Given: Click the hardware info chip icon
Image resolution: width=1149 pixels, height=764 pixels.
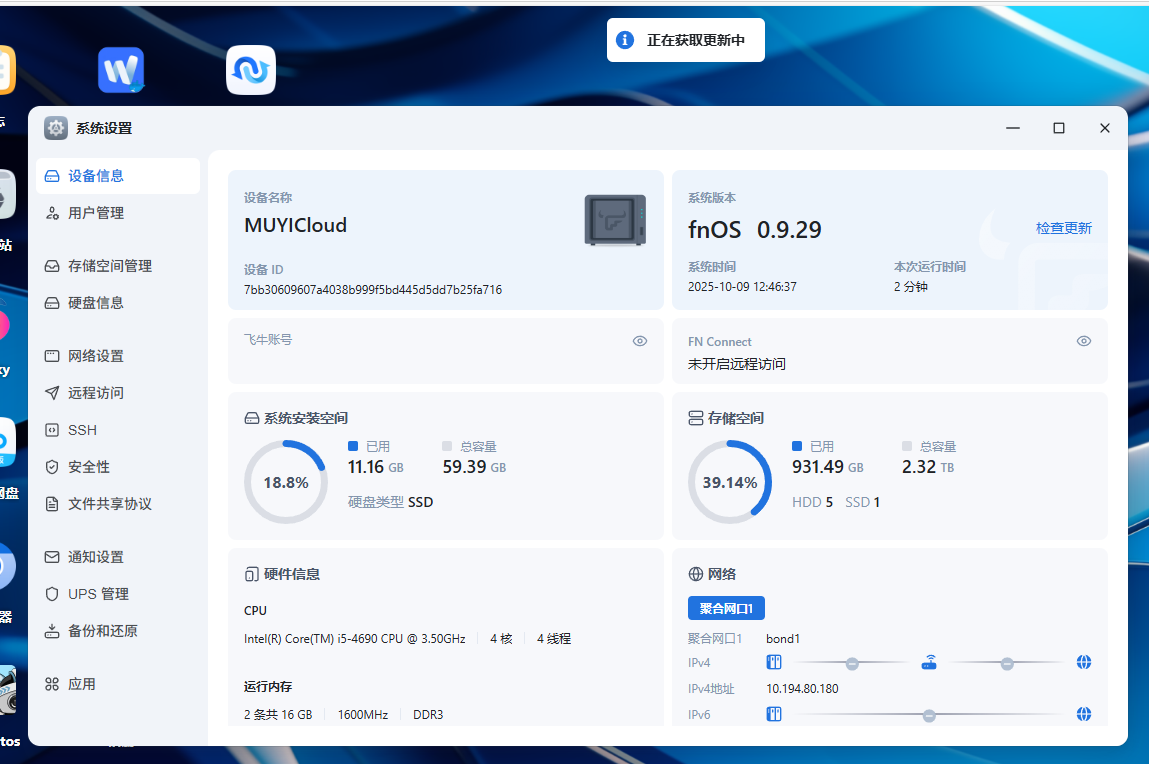Looking at the screenshot, I should [252, 575].
